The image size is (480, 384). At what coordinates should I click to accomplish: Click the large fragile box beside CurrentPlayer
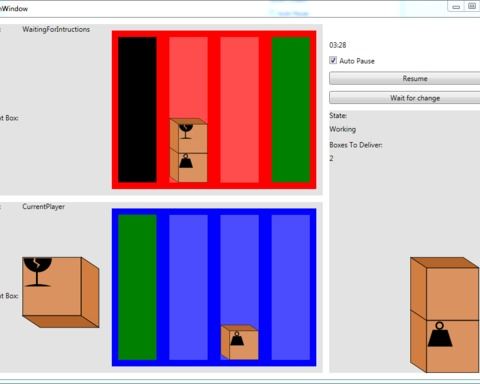coord(61,292)
